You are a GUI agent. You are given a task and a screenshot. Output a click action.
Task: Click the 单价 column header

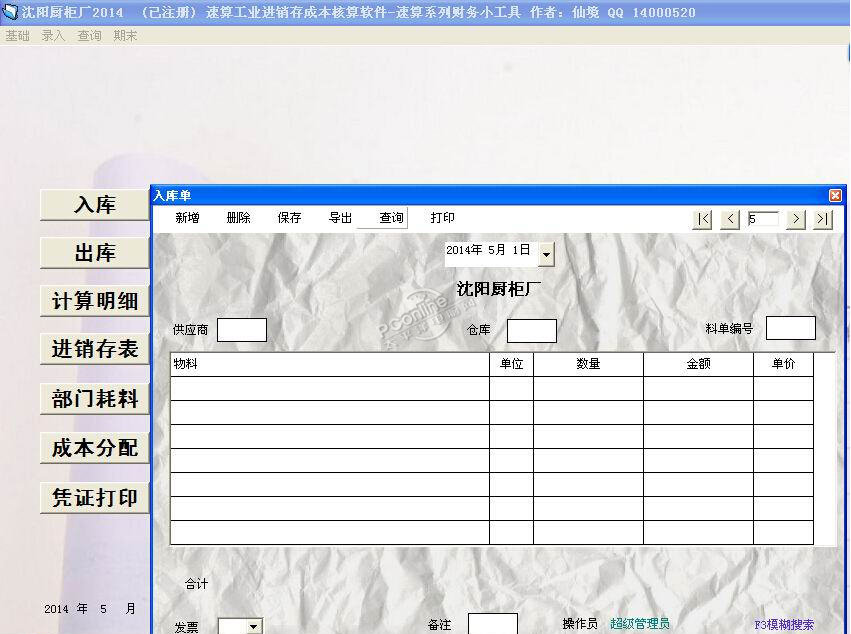point(783,364)
